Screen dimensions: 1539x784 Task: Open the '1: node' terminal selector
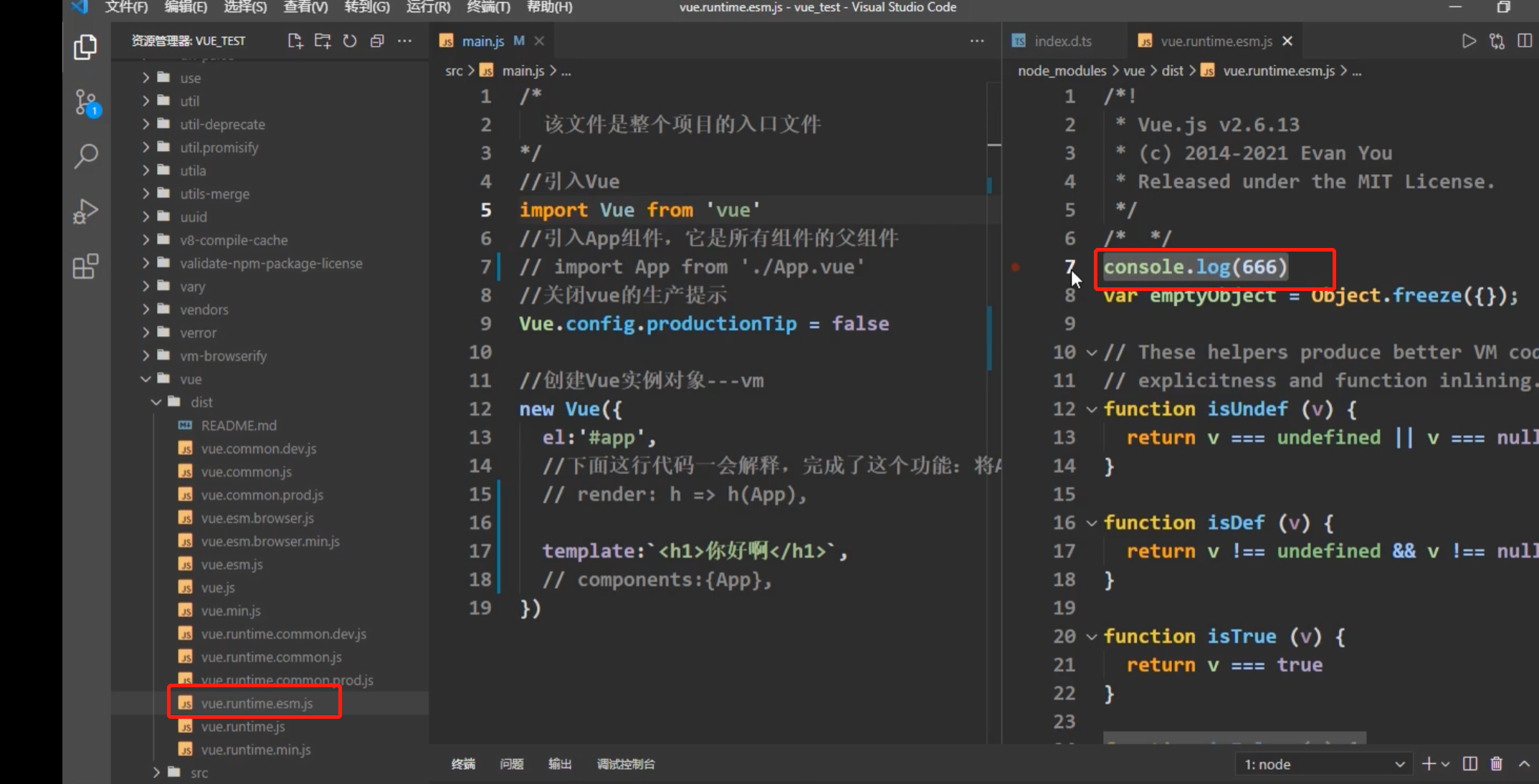click(1323, 765)
